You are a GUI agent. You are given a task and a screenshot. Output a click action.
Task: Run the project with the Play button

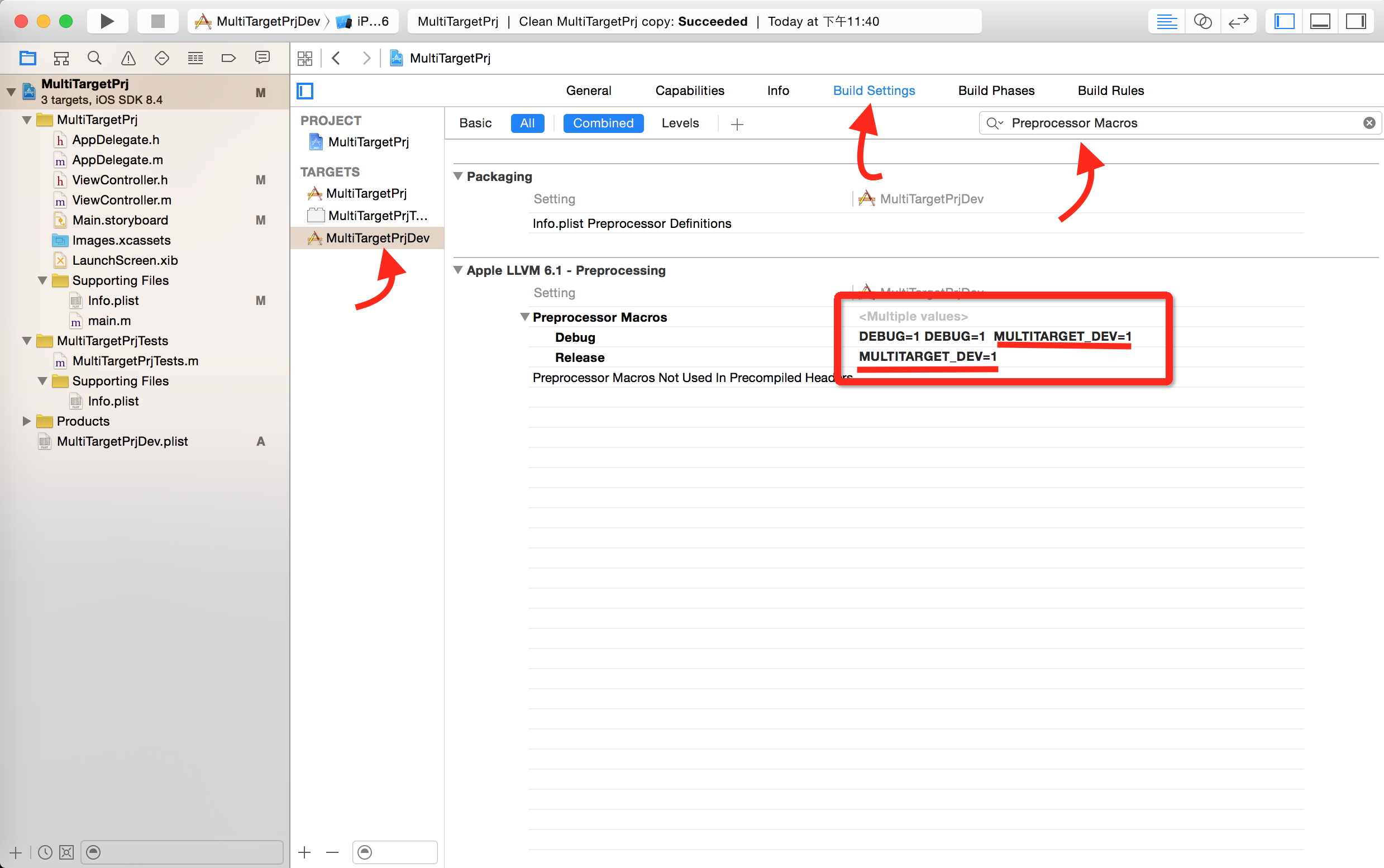[x=107, y=21]
